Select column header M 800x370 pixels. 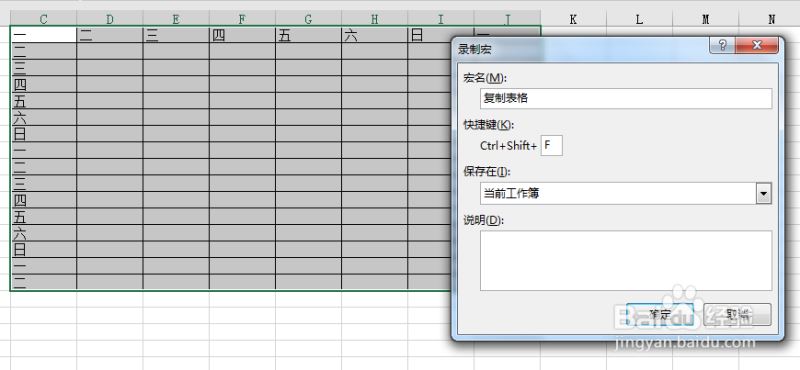point(706,19)
